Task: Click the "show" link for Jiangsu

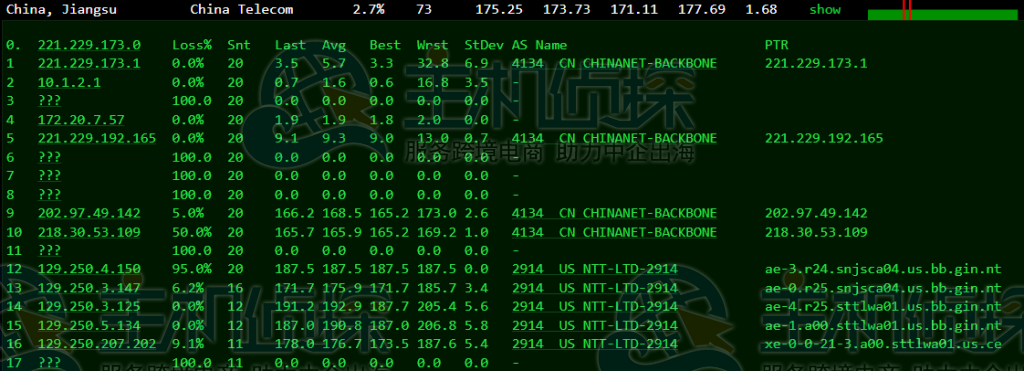Action: click(825, 10)
